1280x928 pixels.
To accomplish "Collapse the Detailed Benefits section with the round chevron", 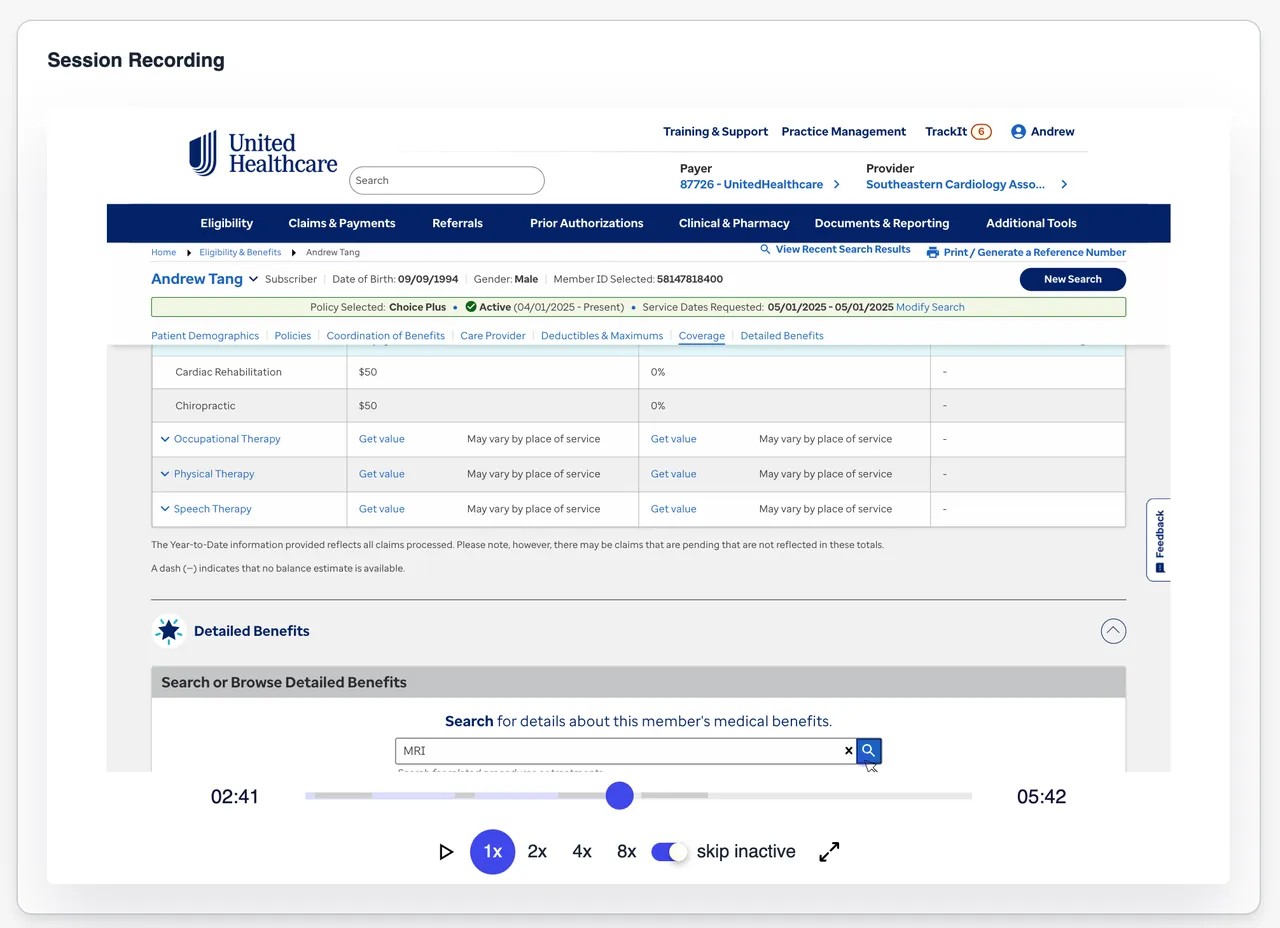I will coord(1113,631).
